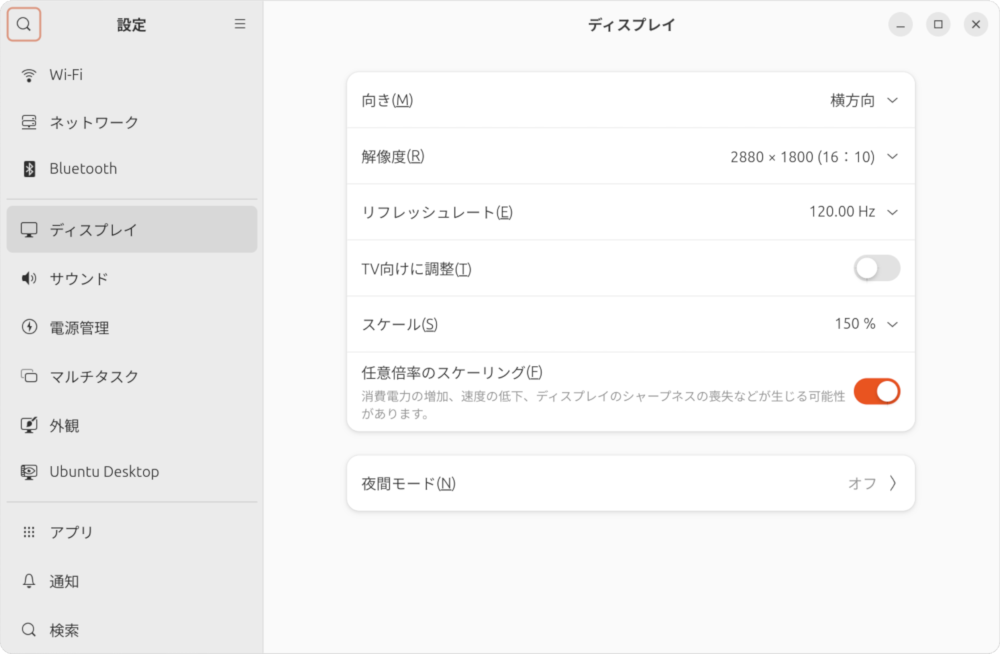Toggle fractional scaling off
This screenshot has width=1000, height=654.
pos(876,391)
